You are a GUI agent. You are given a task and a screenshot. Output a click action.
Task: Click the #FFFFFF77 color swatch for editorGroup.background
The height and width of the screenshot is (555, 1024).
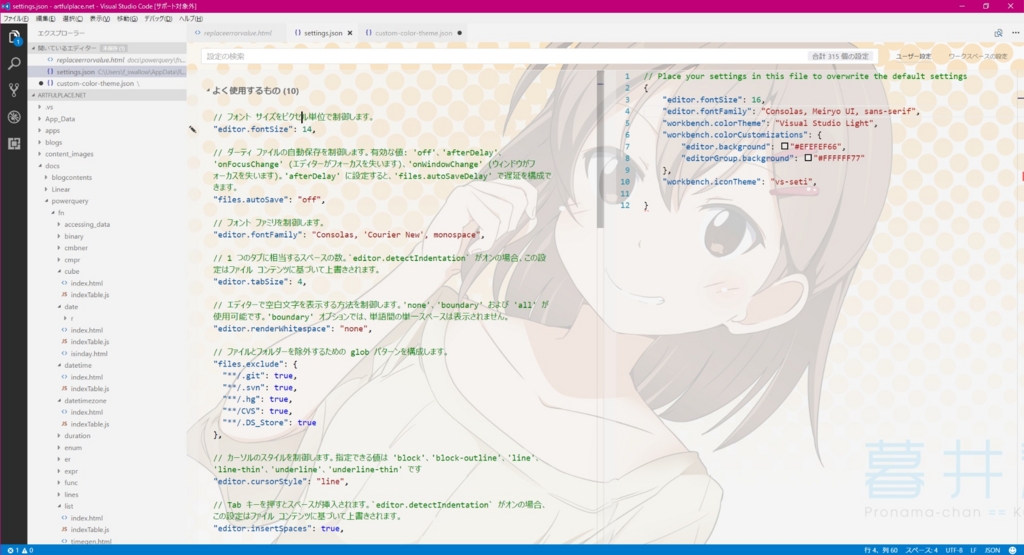(x=808, y=158)
